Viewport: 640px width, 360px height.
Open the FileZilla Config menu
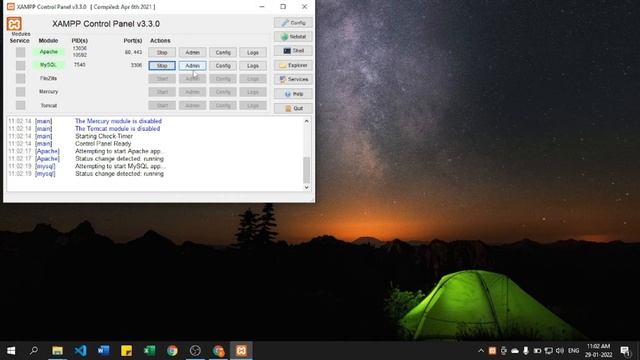pos(223,78)
